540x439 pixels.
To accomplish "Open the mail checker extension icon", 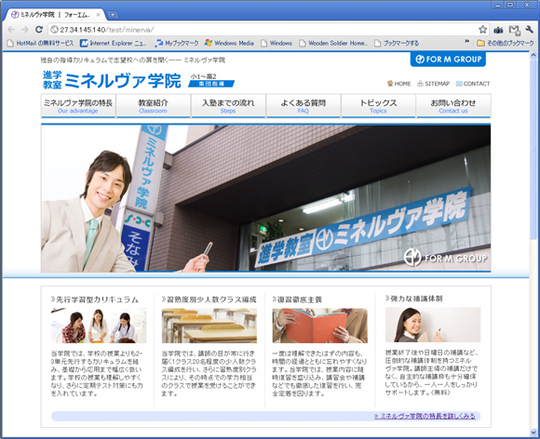I will 515,30.
